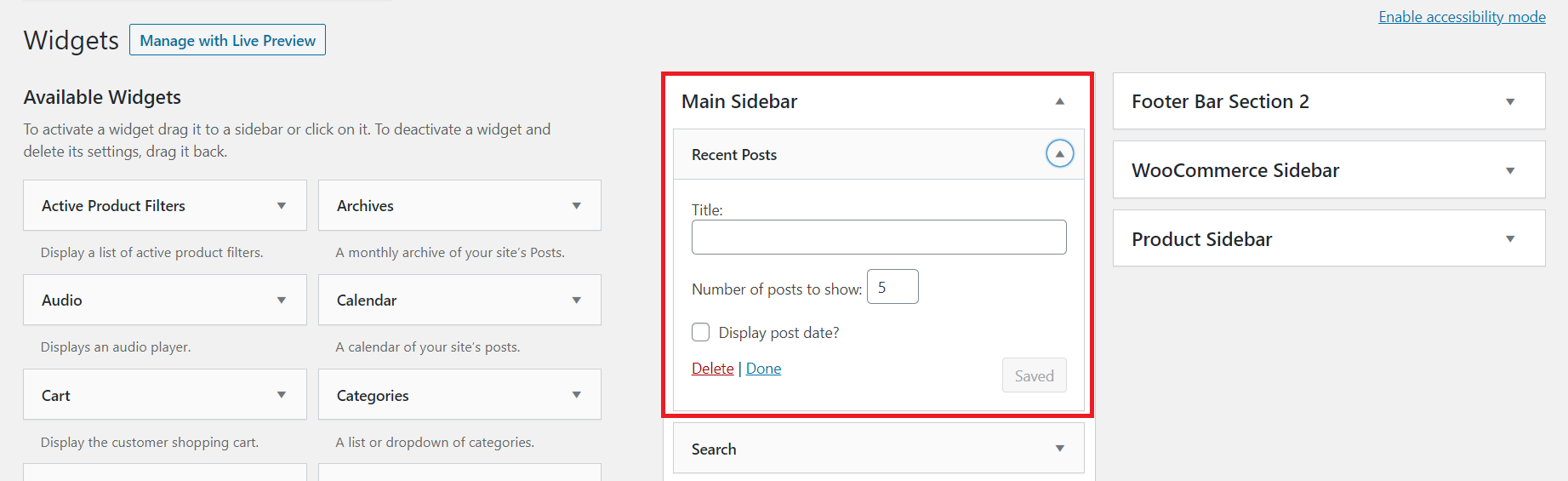Click the Number of posts field

click(x=892, y=287)
